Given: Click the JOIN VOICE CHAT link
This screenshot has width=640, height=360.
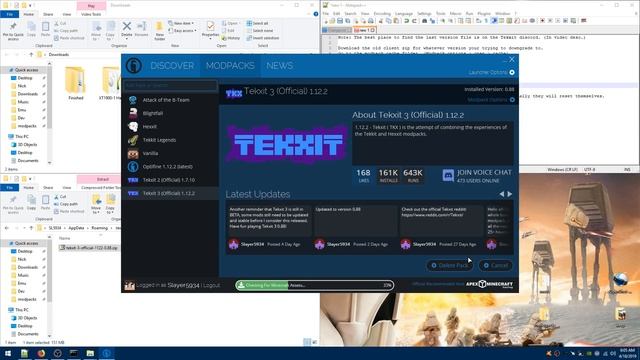Looking at the screenshot, I should pyautogui.click(x=484, y=173).
